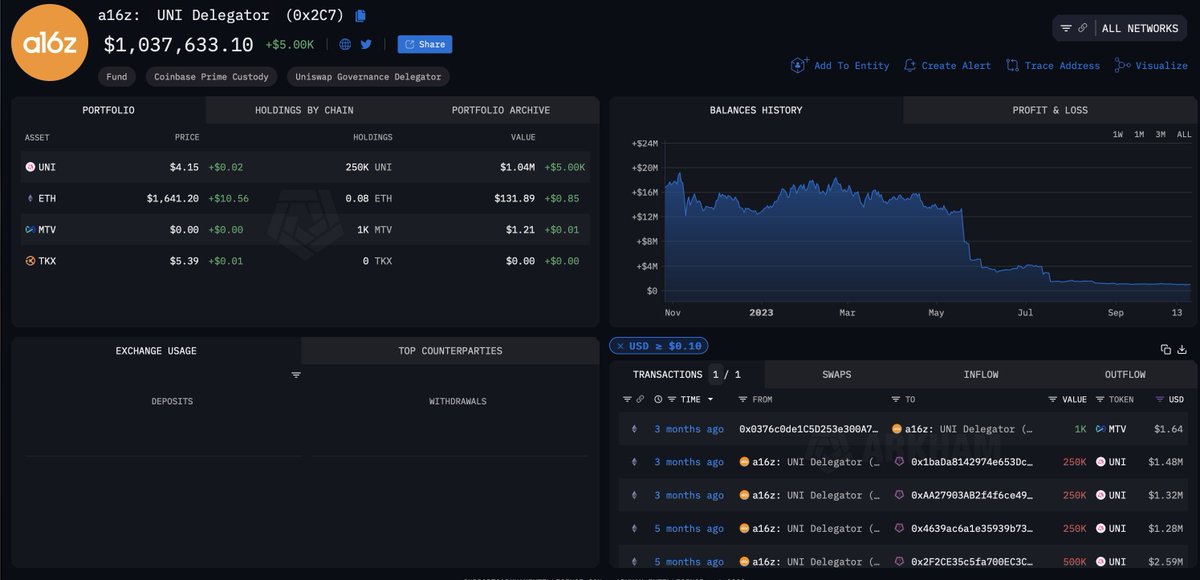The width and height of the screenshot is (1200, 580).
Task: Copy the wallet address next to (0x2C7)
Action: click(359, 14)
